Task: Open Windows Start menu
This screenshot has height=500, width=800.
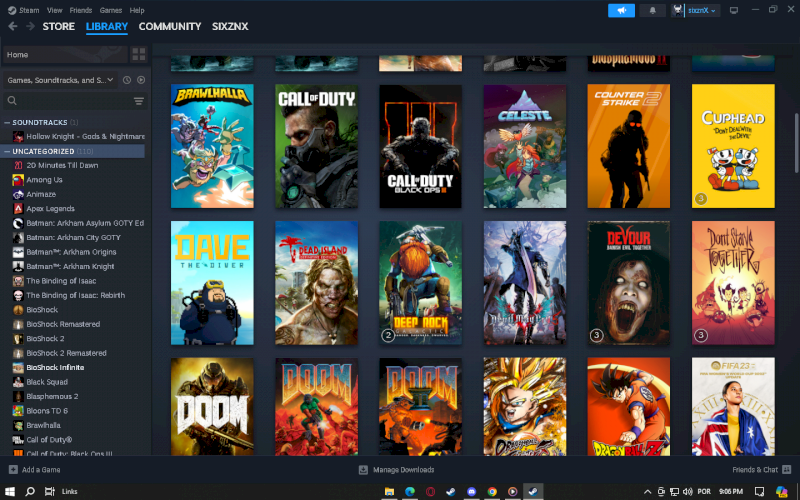Action: point(10,491)
